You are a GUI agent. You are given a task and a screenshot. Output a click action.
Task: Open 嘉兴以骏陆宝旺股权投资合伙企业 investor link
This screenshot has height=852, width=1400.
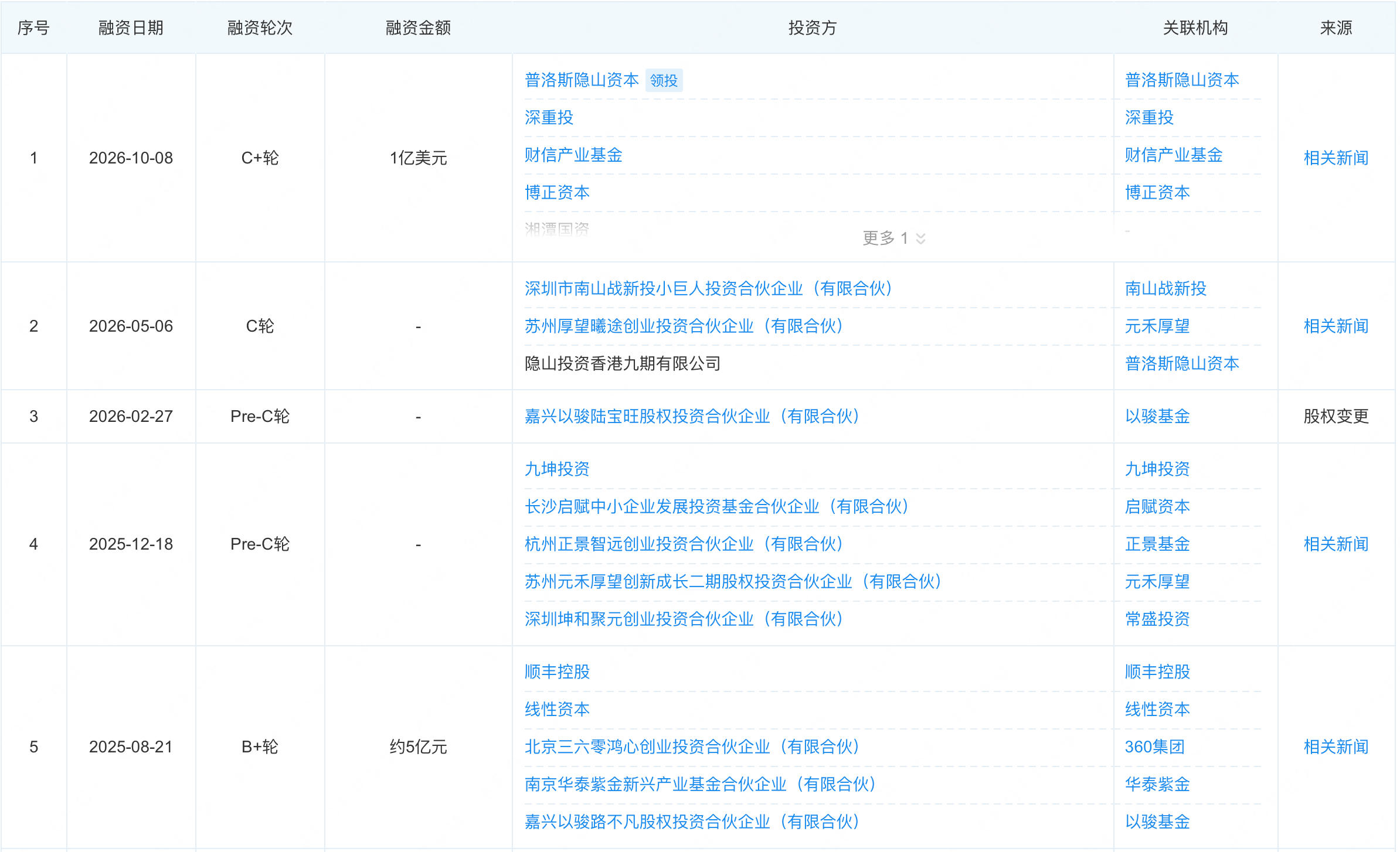click(692, 416)
